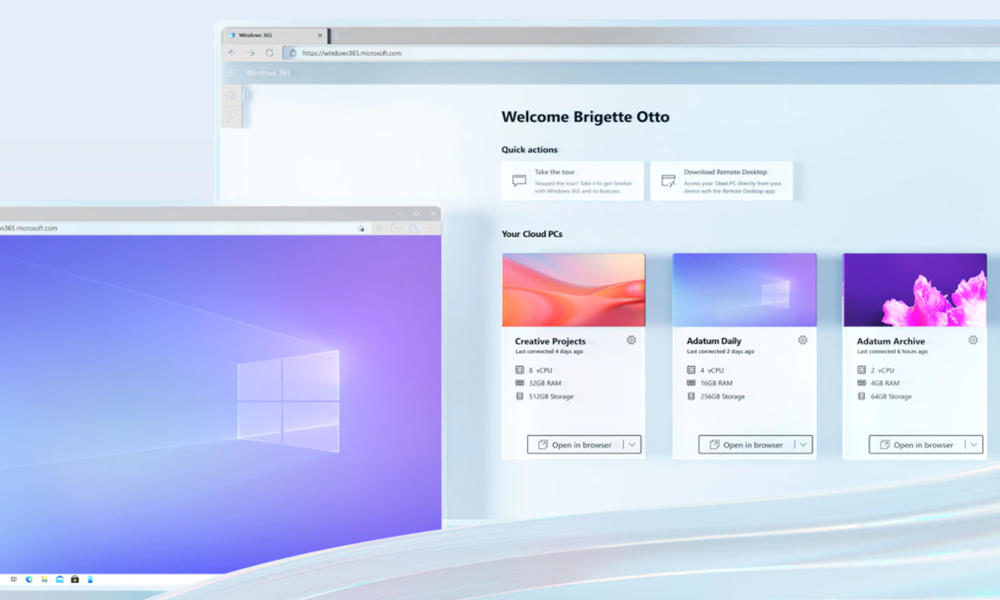Select the Windows 365 browser tab
The image size is (1000, 600).
point(276,35)
